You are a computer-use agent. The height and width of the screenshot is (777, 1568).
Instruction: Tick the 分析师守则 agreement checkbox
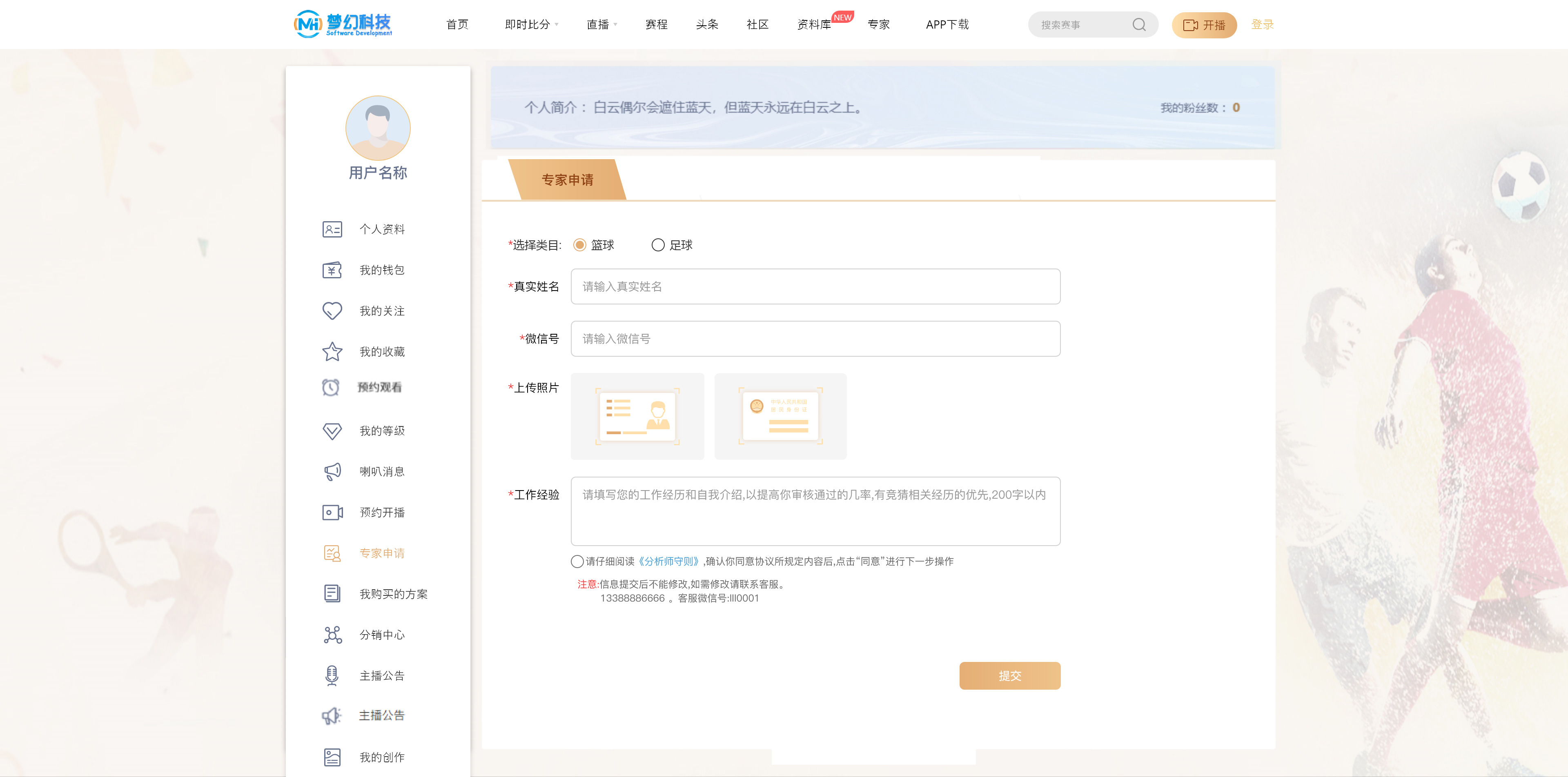(x=577, y=561)
